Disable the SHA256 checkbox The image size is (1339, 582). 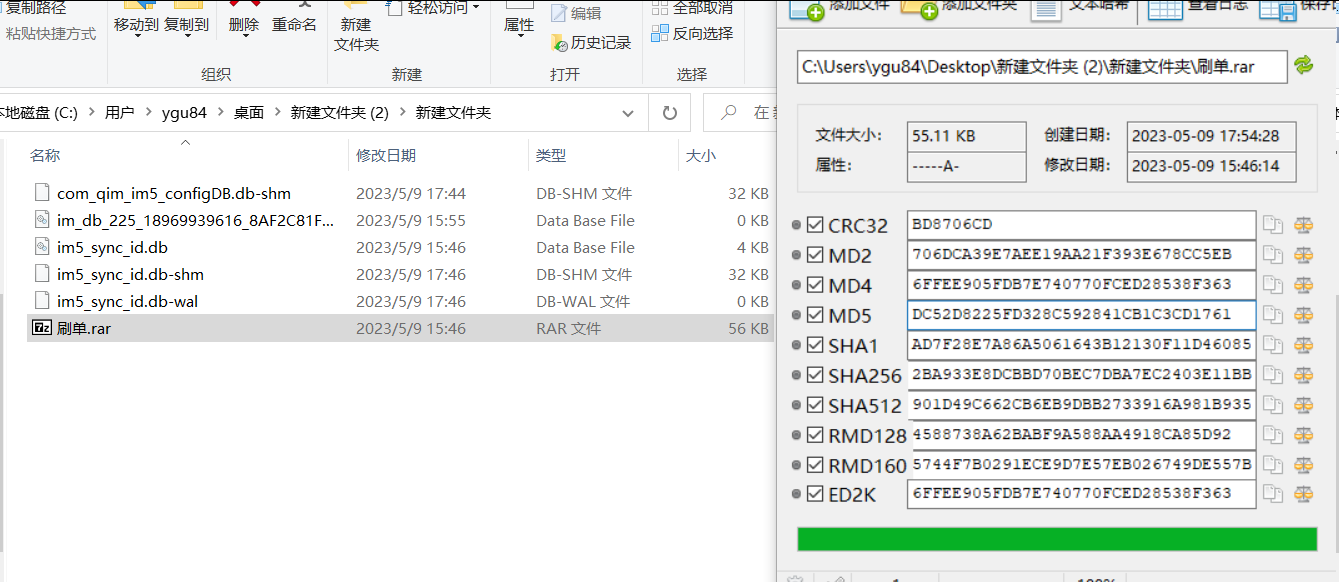click(x=816, y=374)
